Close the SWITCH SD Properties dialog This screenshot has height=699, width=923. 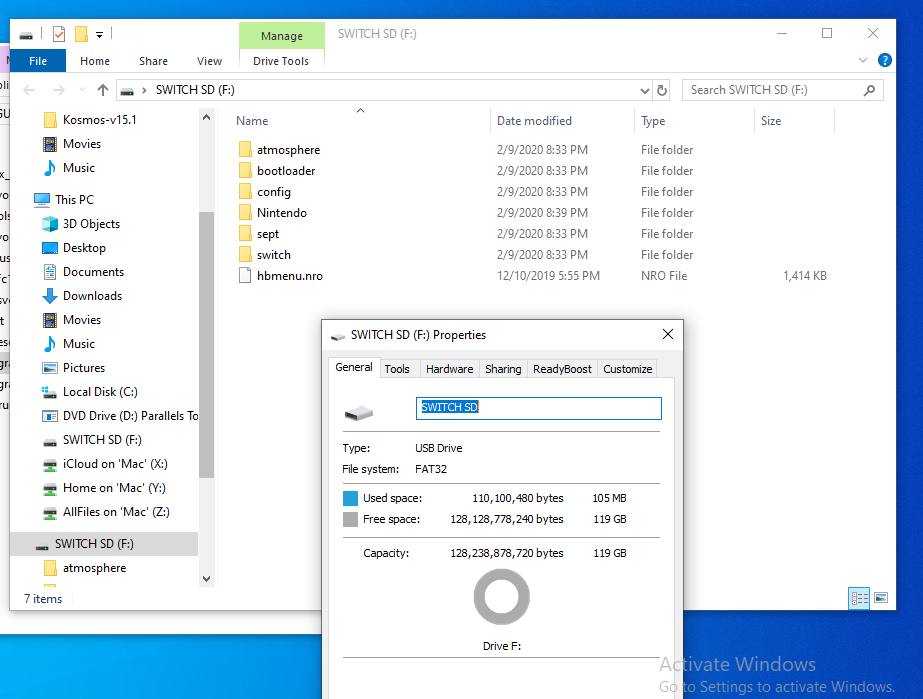(668, 334)
